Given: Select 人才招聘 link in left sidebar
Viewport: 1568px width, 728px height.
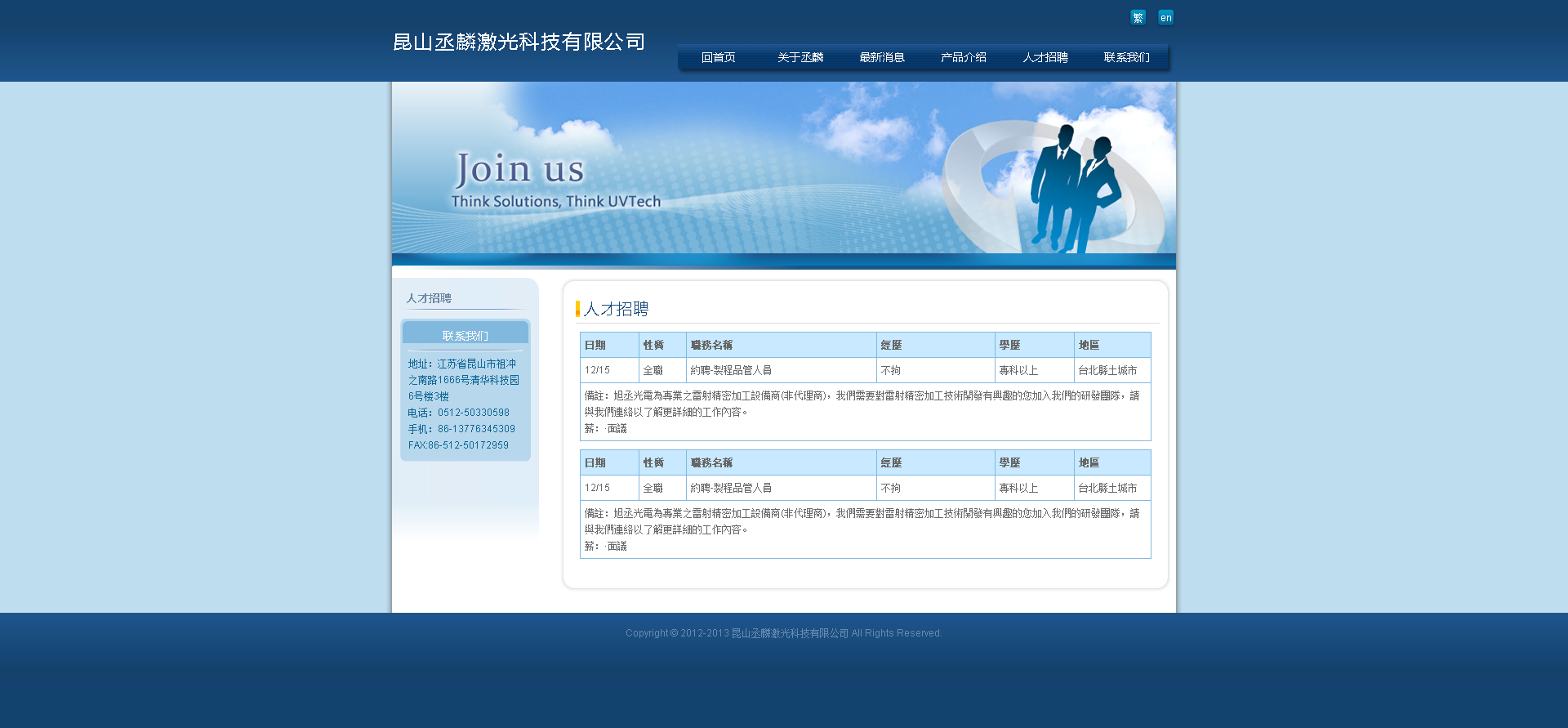Looking at the screenshot, I should point(429,298).
